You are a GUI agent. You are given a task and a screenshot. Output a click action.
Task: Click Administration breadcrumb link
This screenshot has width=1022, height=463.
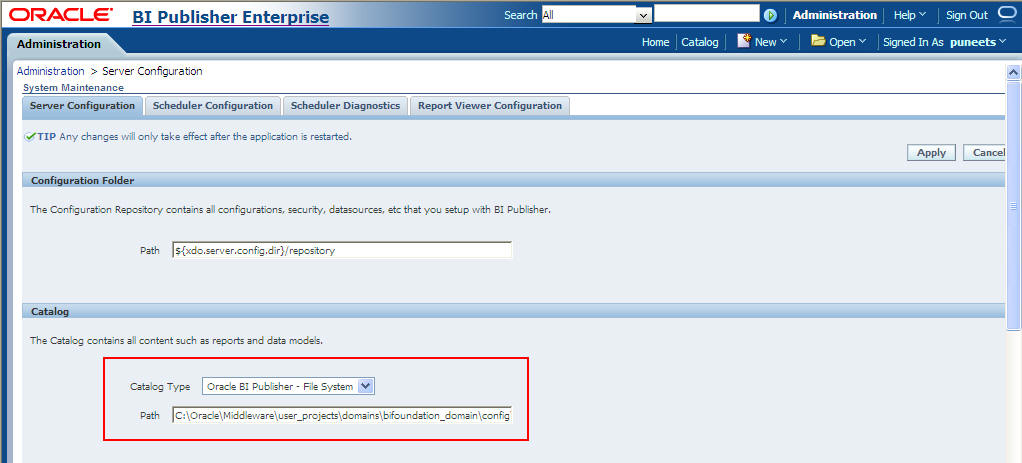(x=50, y=71)
